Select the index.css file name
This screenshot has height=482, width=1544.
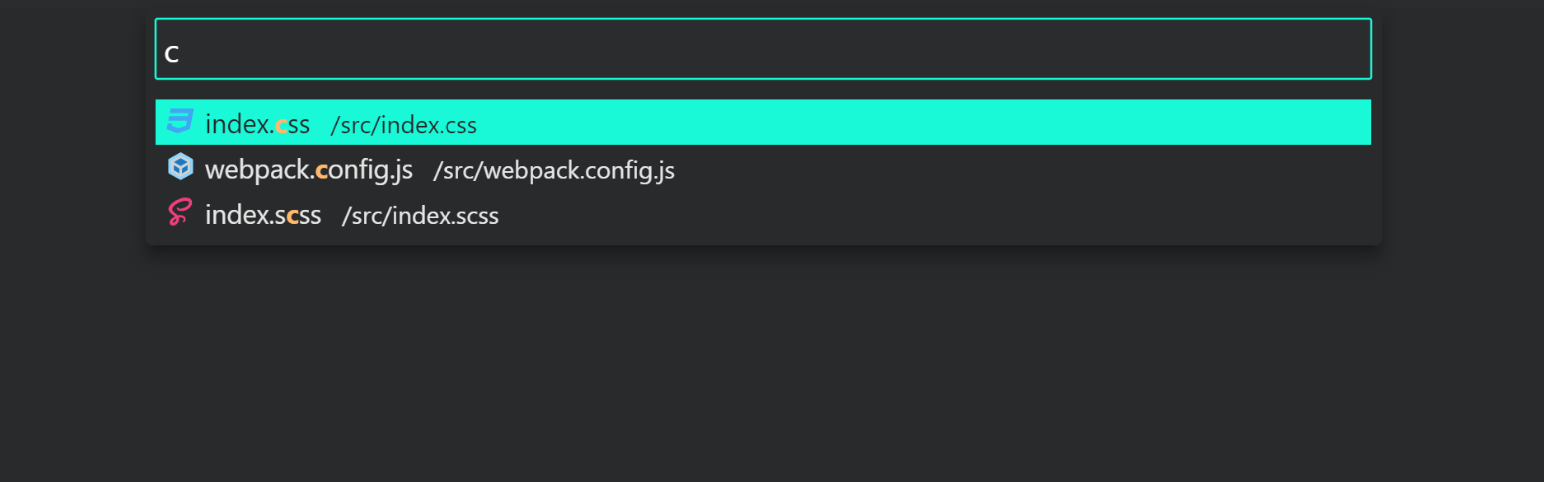pyautogui.click(x=257, y=124)
